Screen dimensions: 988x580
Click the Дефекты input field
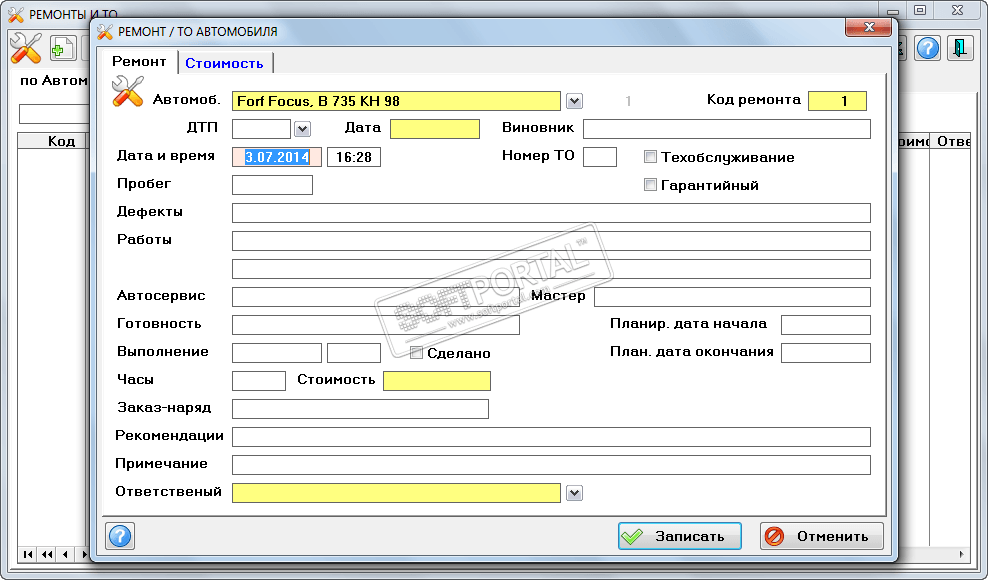551,212
